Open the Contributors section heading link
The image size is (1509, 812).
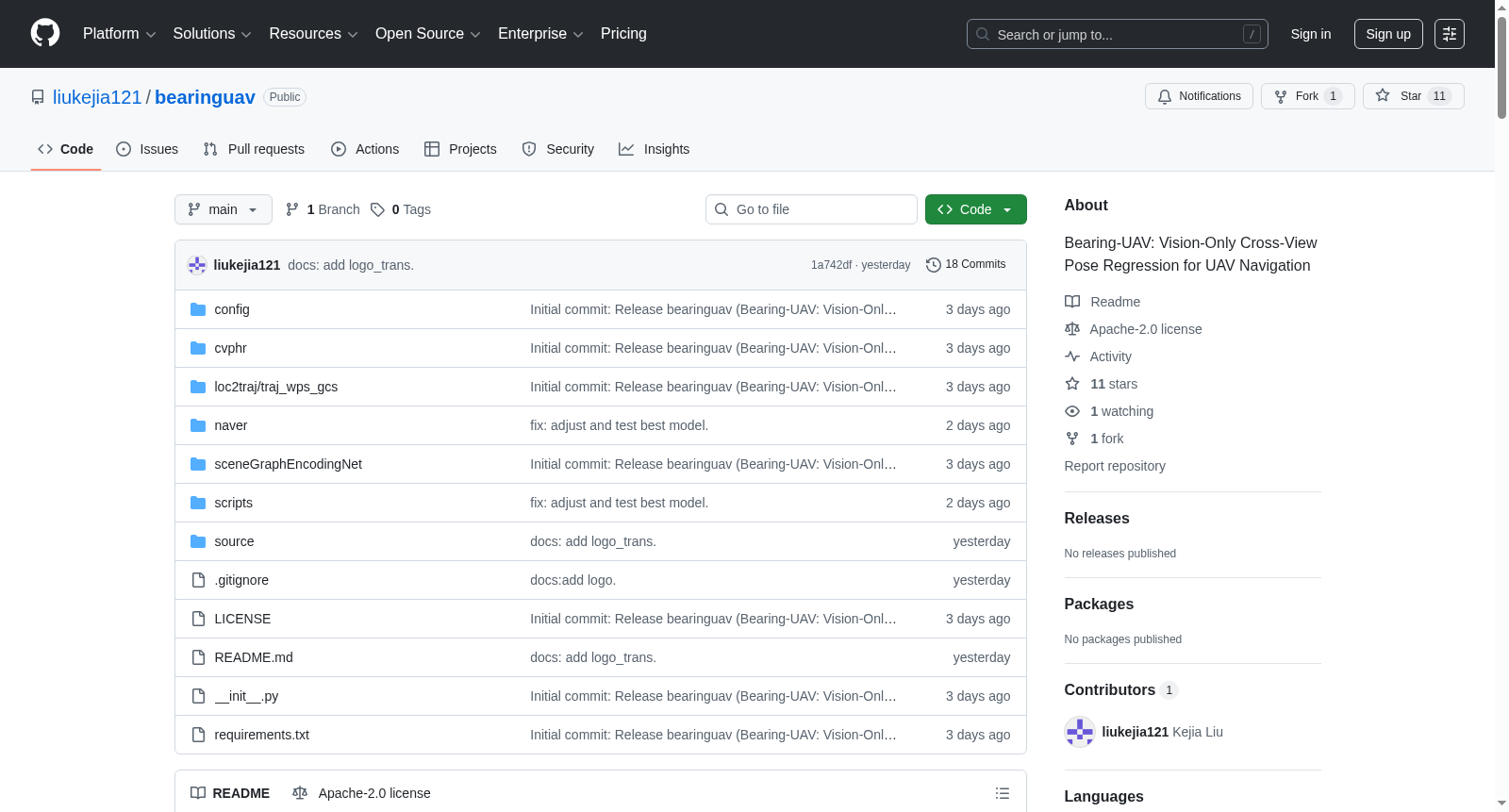tap(1121, 690)
